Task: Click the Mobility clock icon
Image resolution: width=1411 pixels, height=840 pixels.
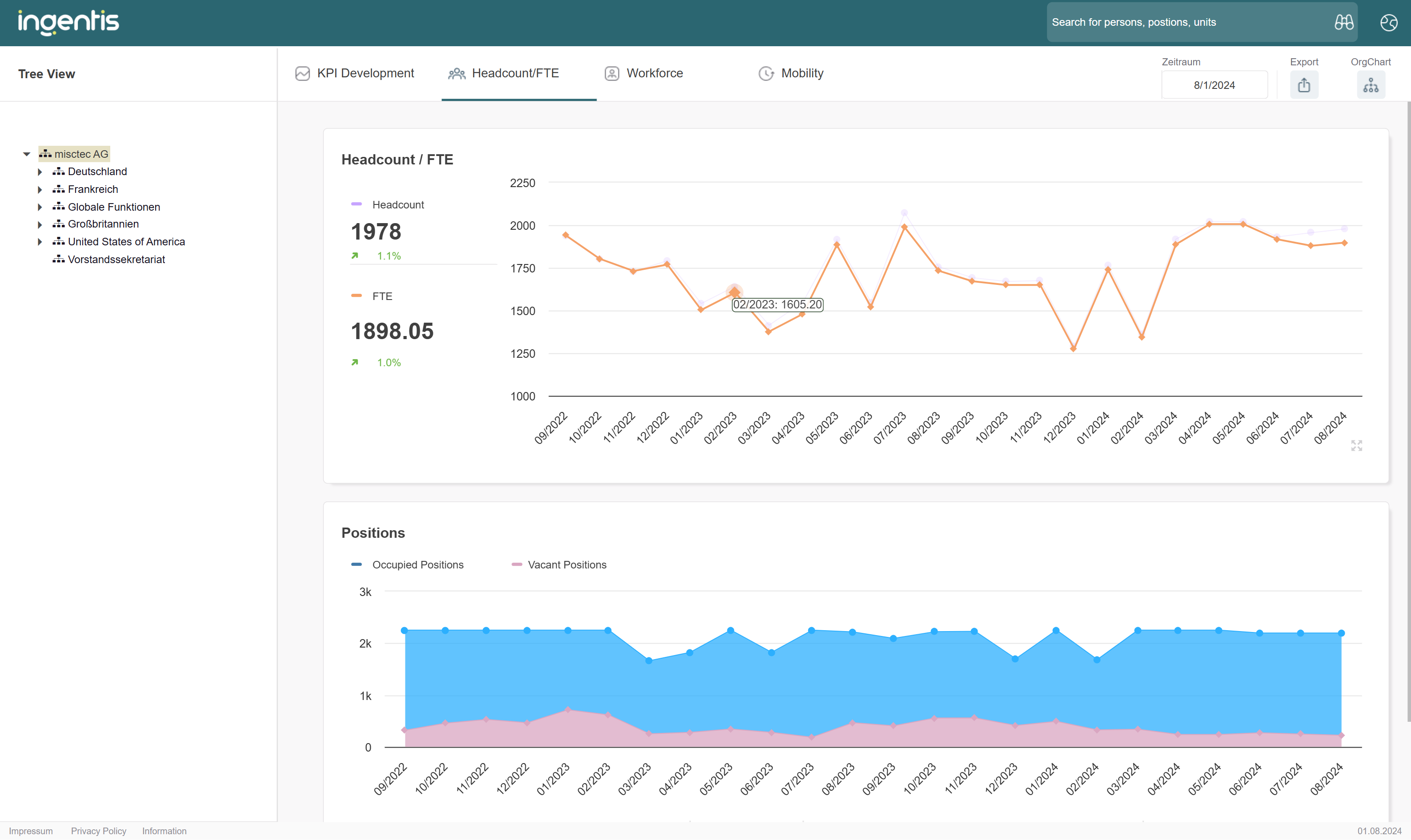Action: pos(766,73)
